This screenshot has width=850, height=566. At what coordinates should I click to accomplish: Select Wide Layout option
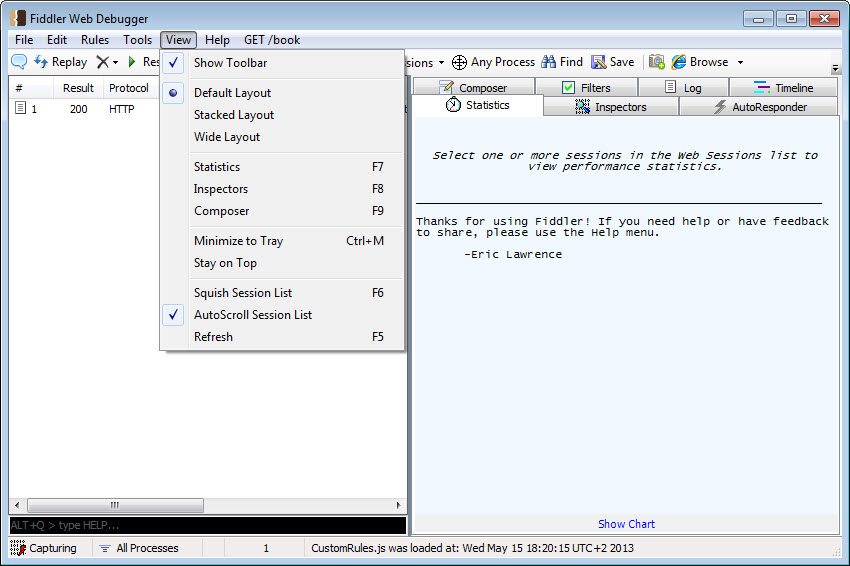pyautogui.click(x=227, y=137)
